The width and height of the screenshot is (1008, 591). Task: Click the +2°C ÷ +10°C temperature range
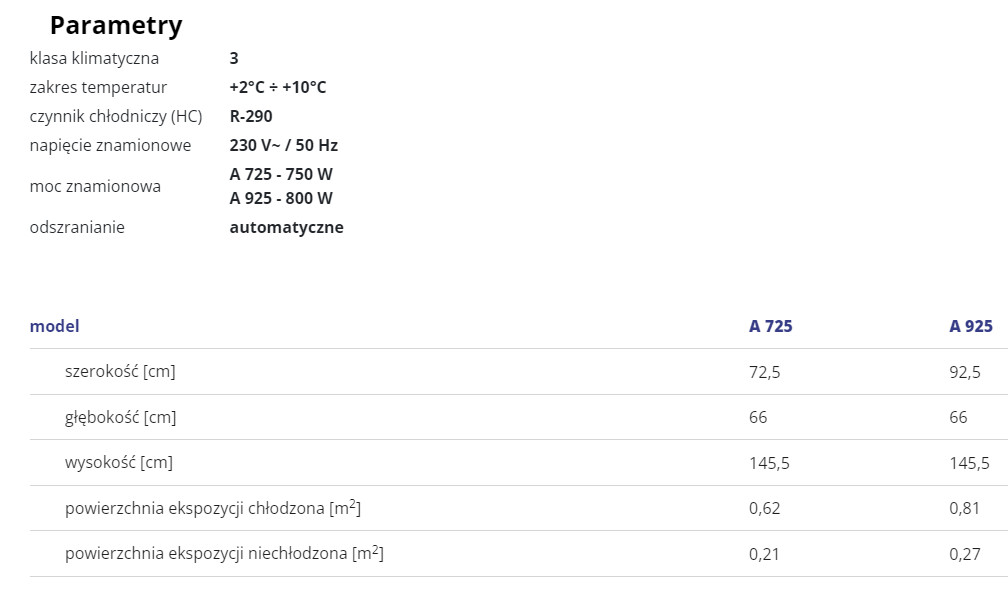(x=278, y=87)
